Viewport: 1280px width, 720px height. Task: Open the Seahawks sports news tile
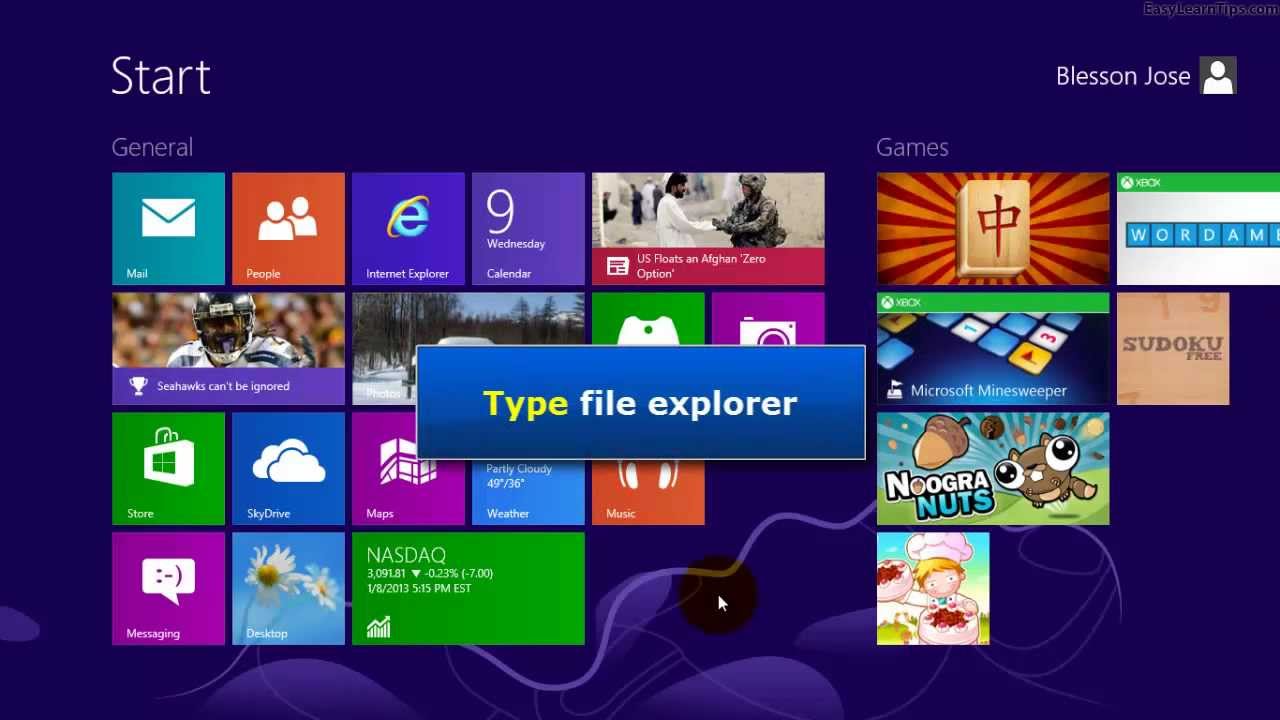coord(228,349)
